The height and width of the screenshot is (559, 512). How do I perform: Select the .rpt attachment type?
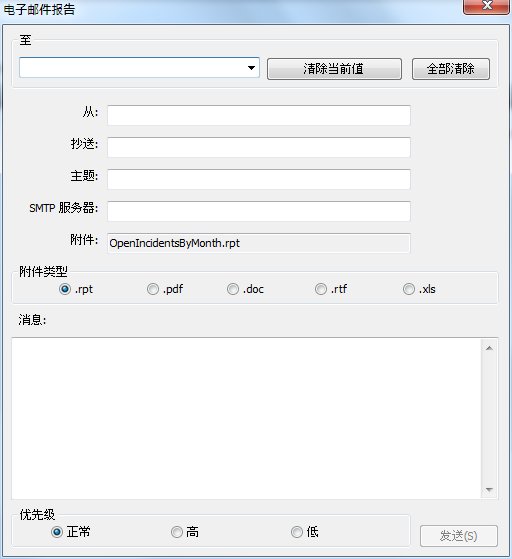coord(65,289)
